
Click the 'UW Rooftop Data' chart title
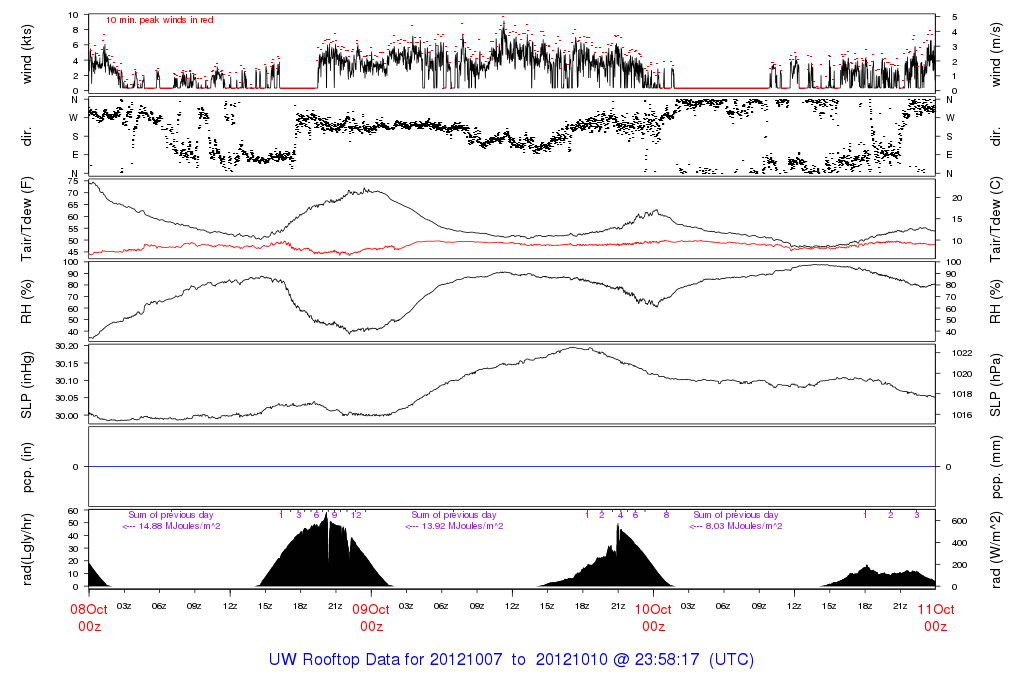point(511,660)
